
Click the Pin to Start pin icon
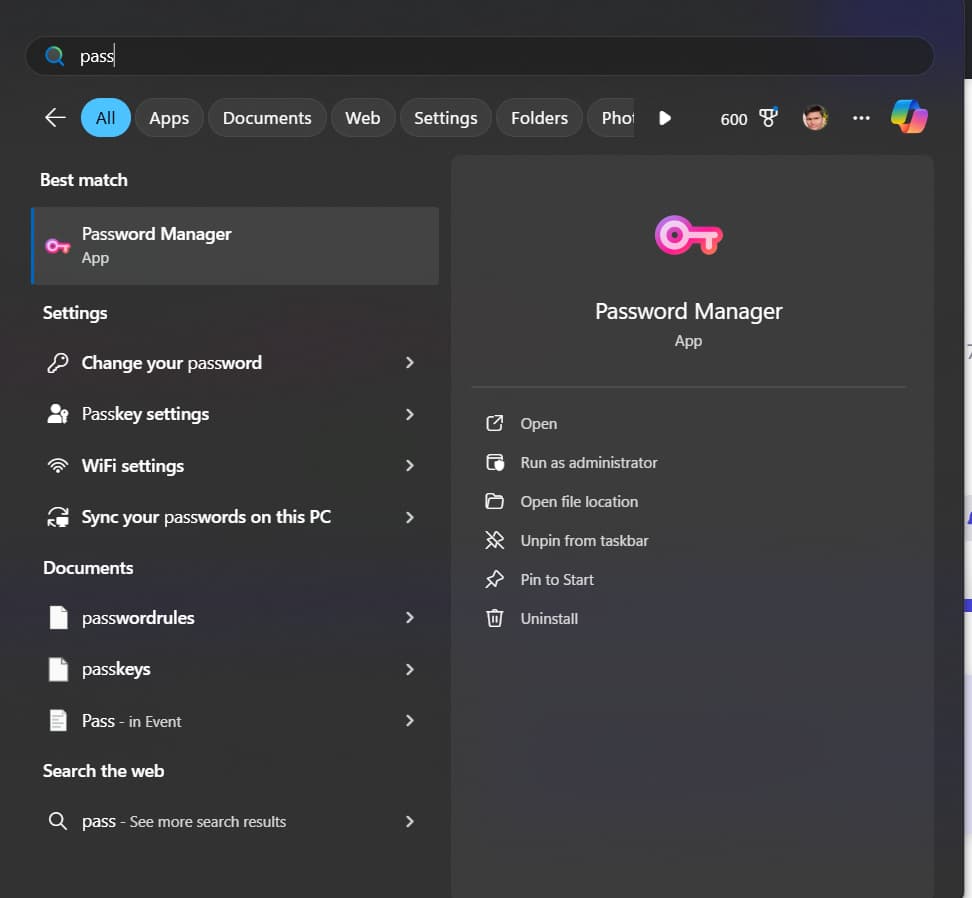[x=494, y=579]
